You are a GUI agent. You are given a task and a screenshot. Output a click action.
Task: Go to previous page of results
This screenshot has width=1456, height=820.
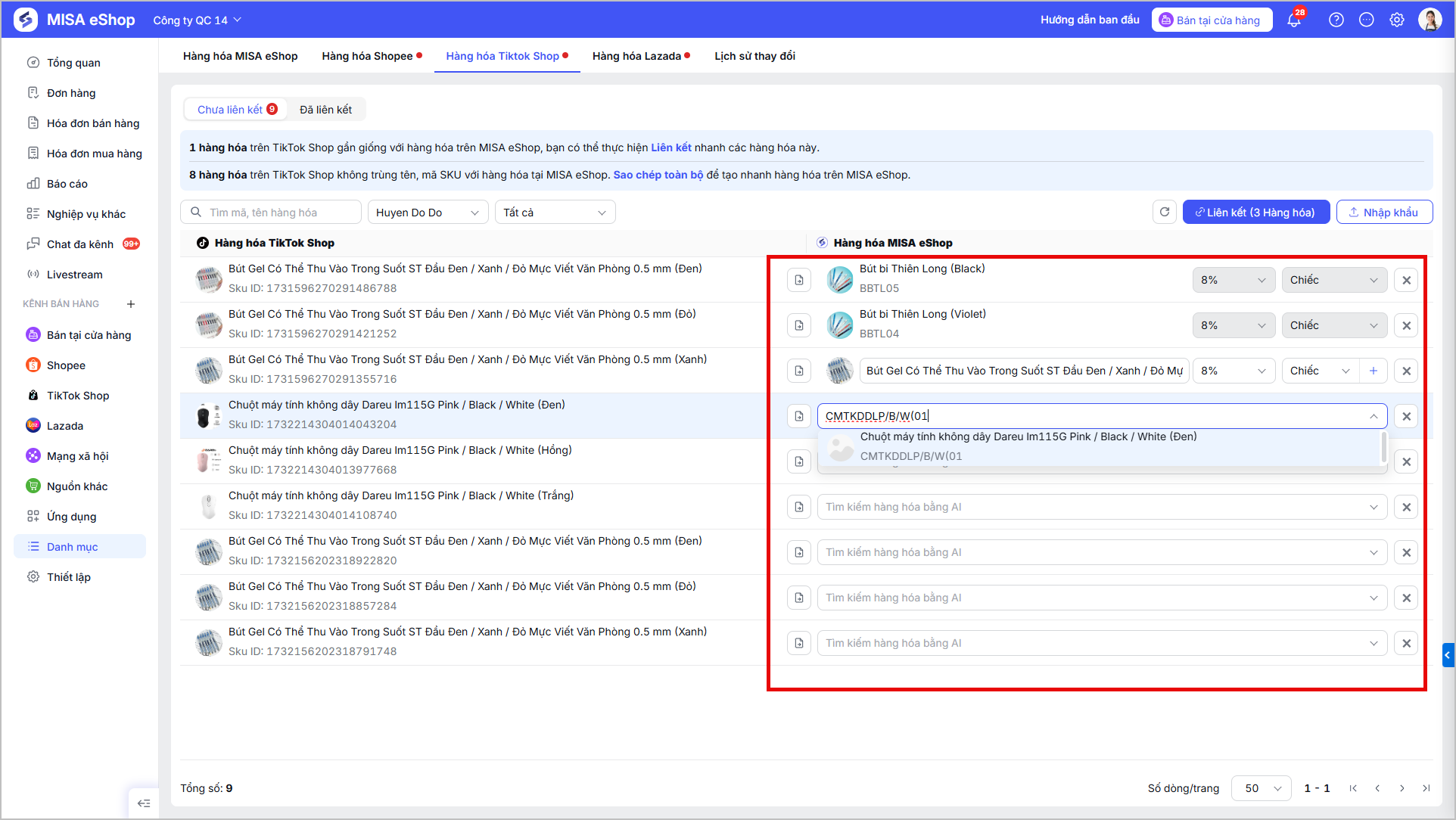point(1377,788)
